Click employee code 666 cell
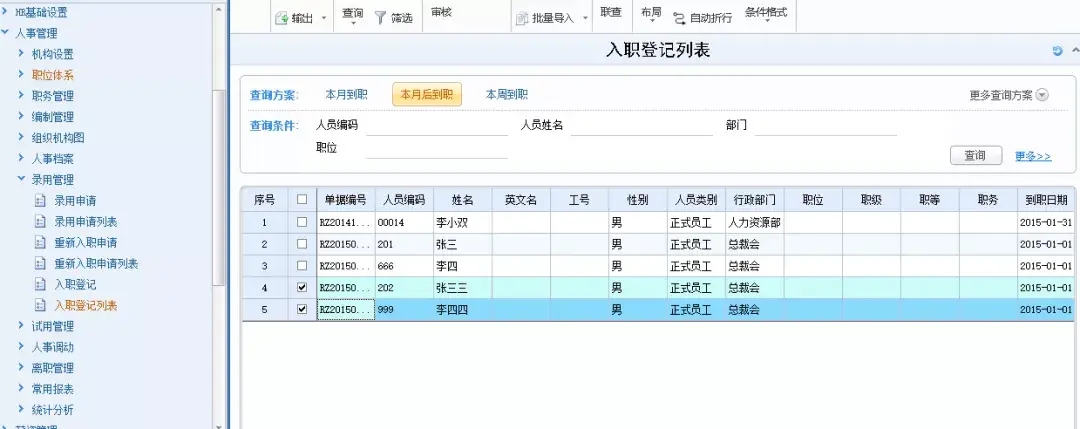This screenshot has width=1080, height=429. click(x=404, y=266)
